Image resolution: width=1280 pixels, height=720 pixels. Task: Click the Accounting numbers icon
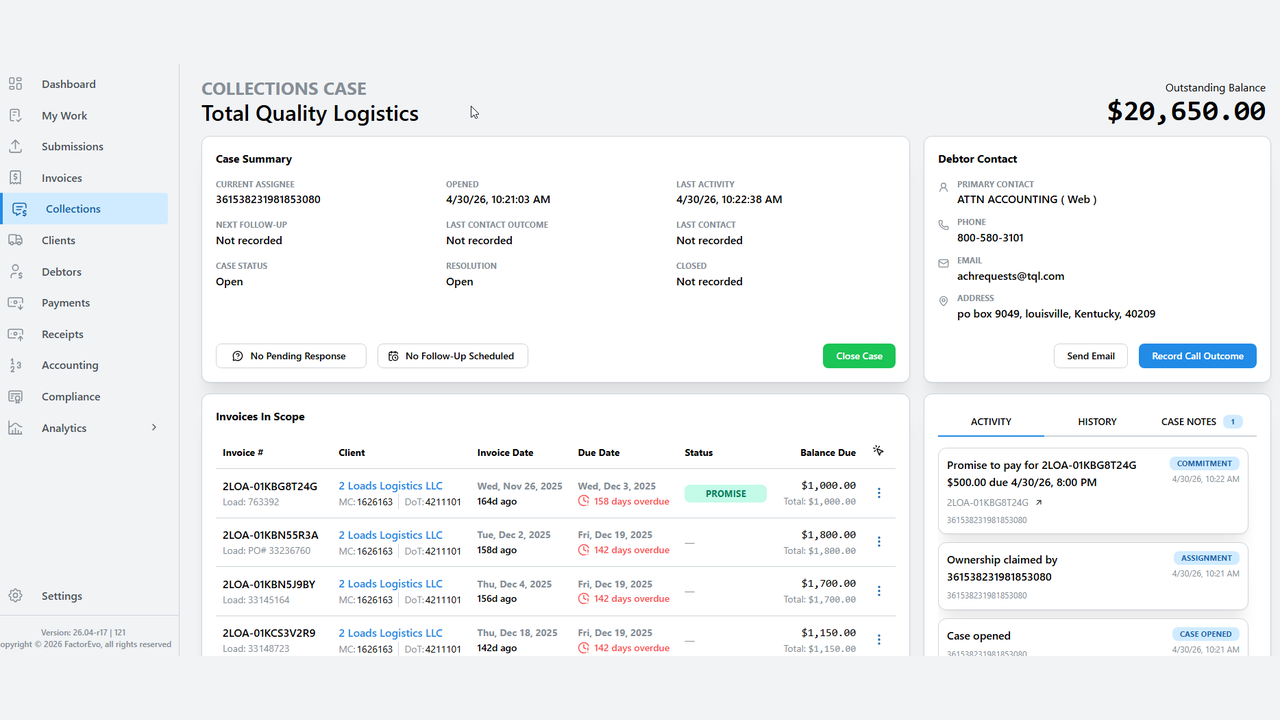[15, 365]
